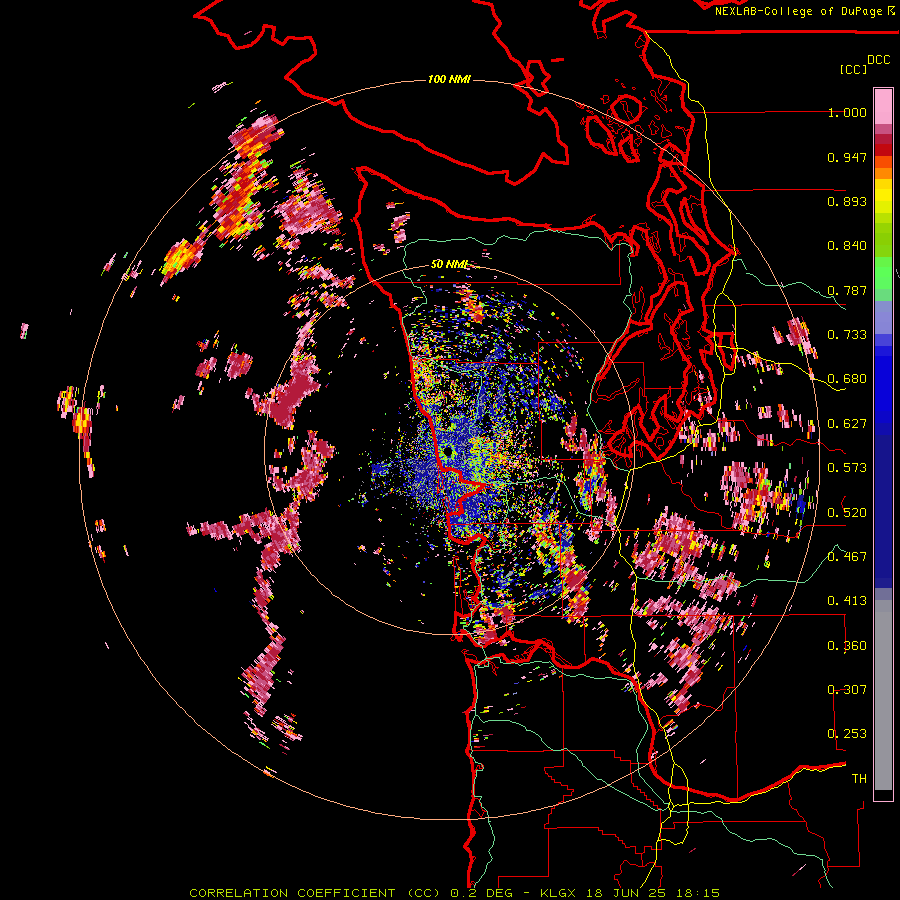The width and height of the screenshot is (900, 900).
Task: Select the 0.360 color bar value
Action: click(x=847, y=646)
